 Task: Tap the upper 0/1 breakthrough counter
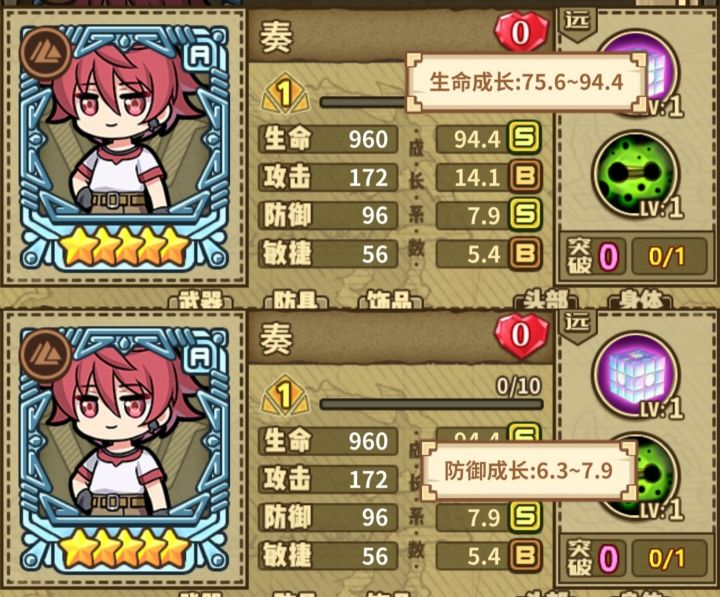click(669, 256)
